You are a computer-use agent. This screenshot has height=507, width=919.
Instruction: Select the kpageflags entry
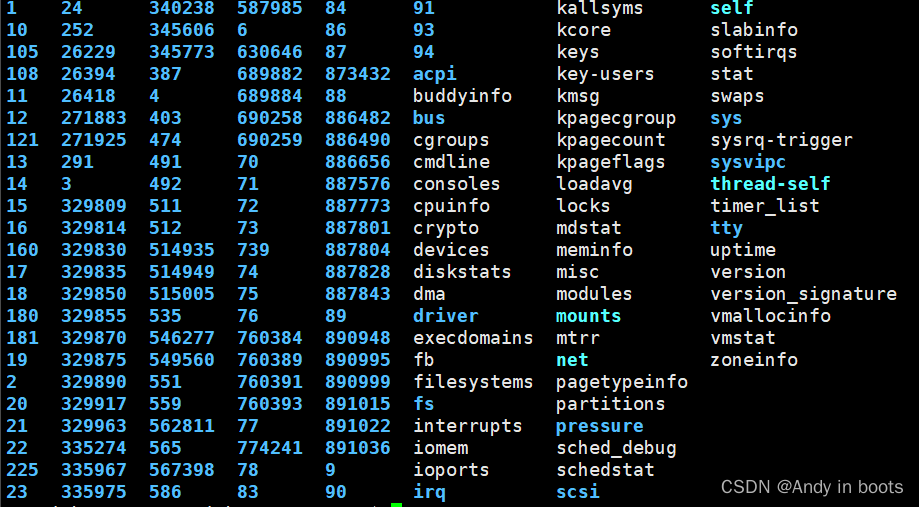point(611,162)
